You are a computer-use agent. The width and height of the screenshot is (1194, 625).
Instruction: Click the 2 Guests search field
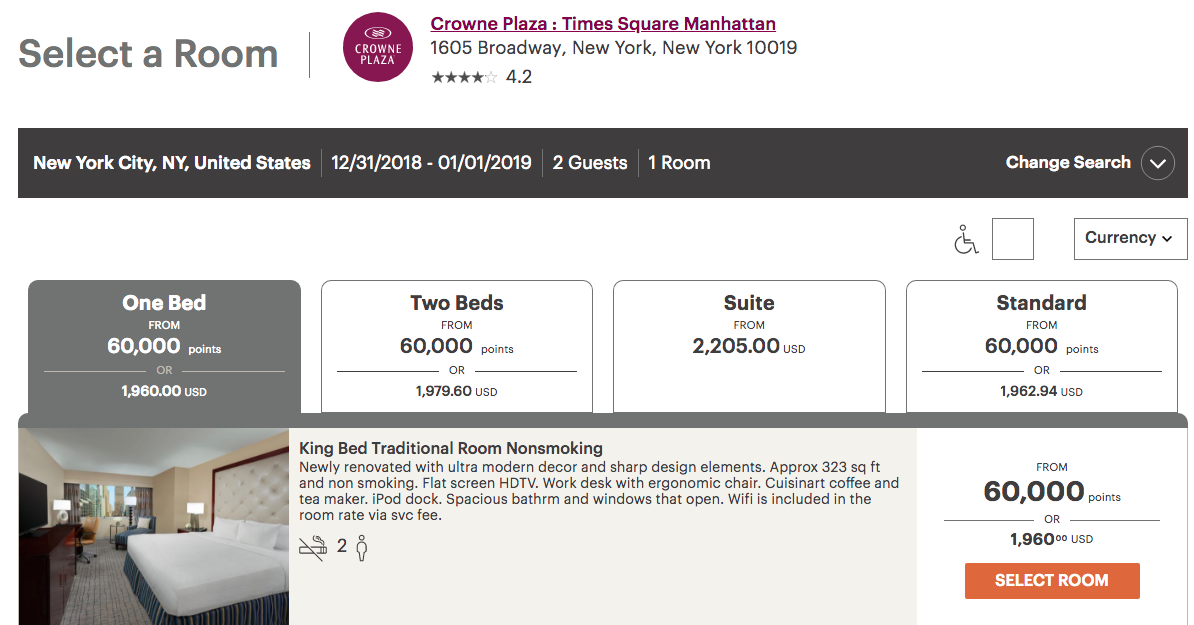tap(590, 163)
